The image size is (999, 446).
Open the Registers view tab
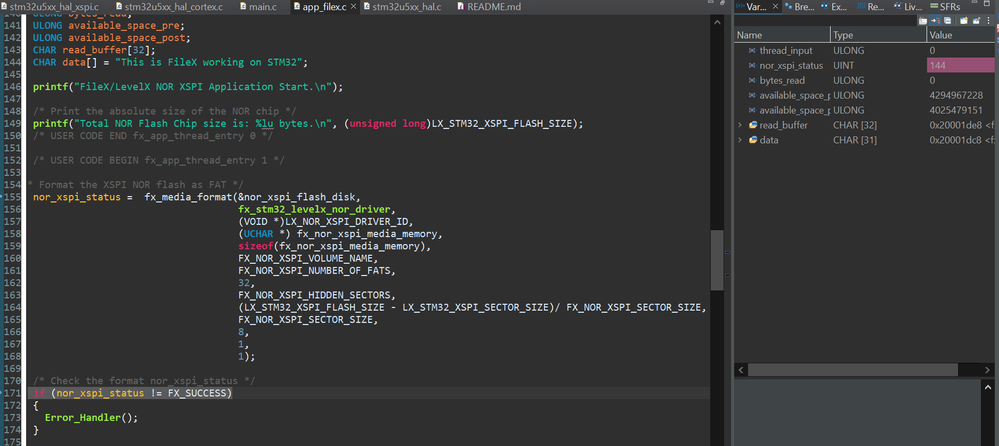871,7
